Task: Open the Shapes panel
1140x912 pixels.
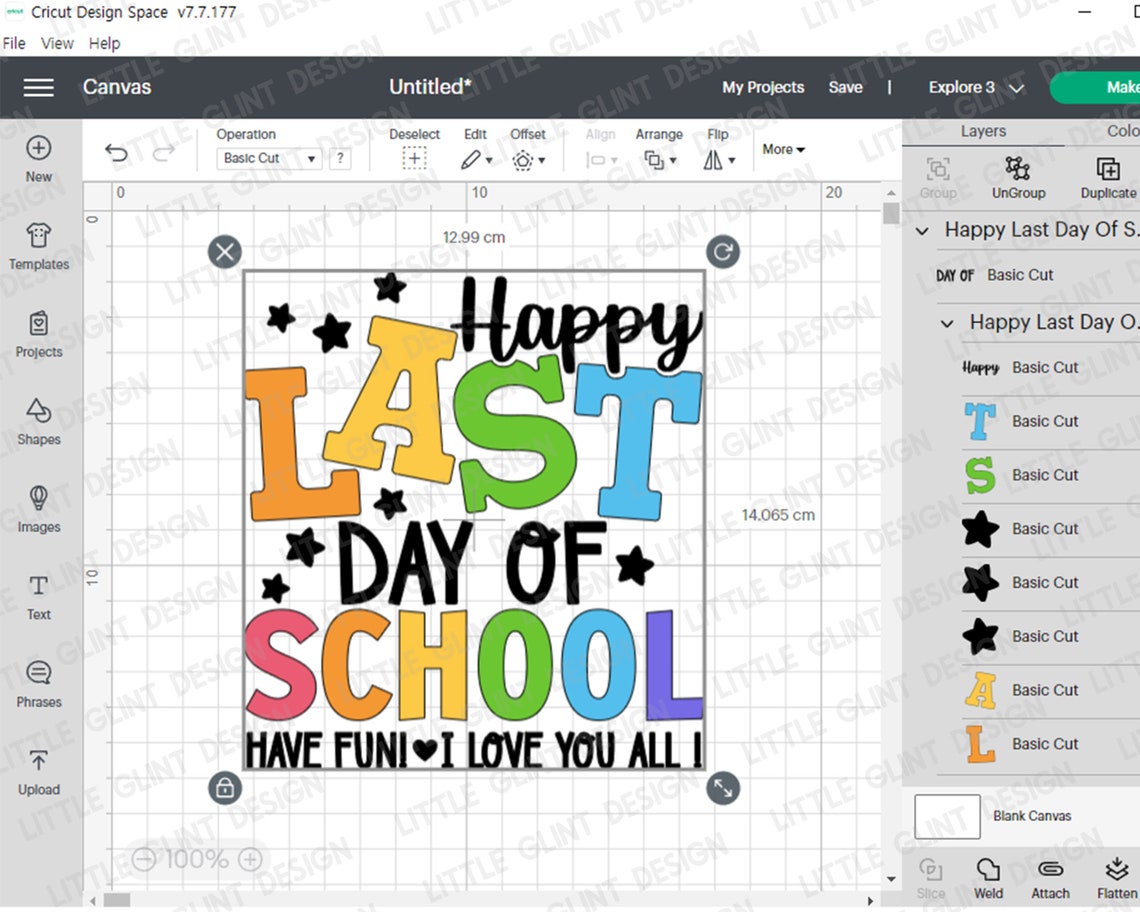Action: coord(38,422)
